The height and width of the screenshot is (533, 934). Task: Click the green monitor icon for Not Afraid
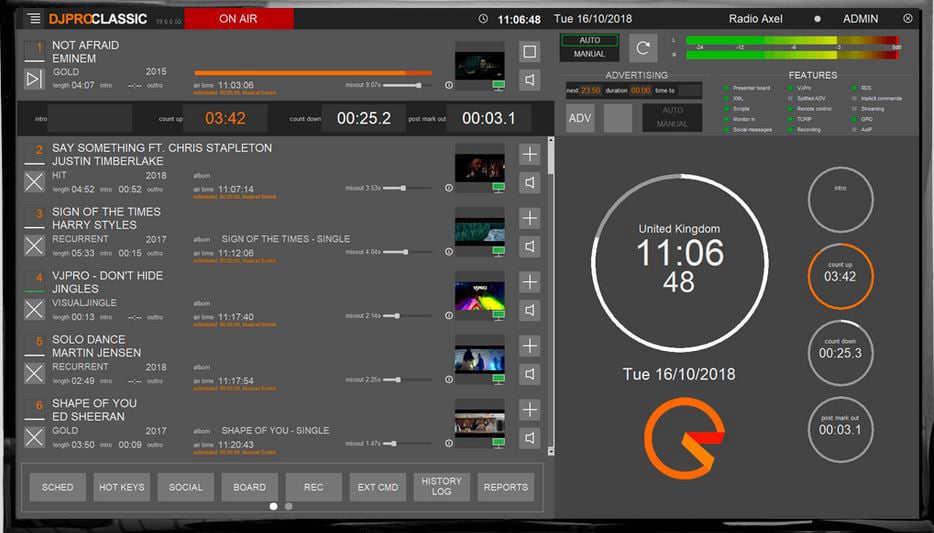point(499,86)
